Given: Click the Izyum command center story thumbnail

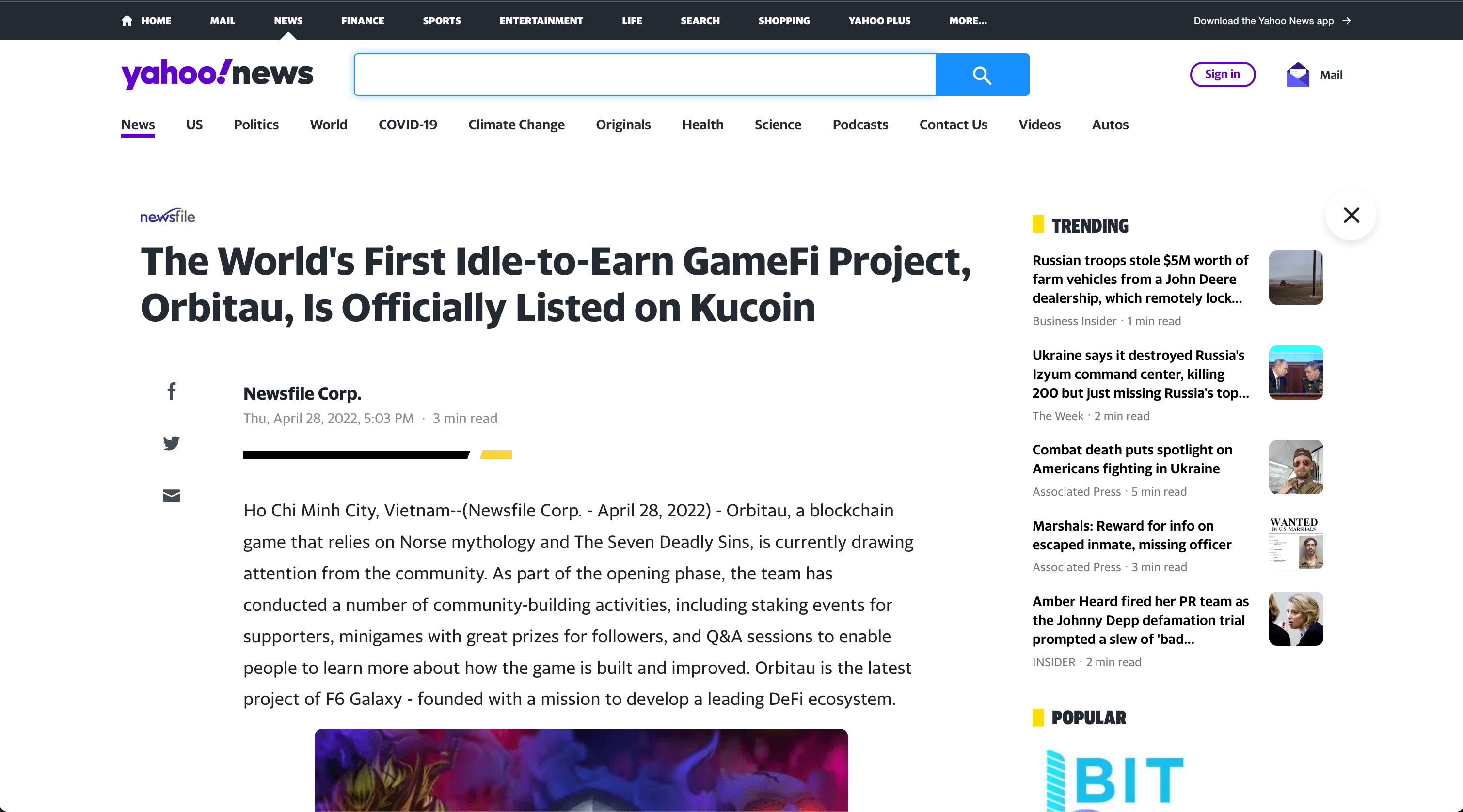Looking at the screenshot, I should (1296, 373).
